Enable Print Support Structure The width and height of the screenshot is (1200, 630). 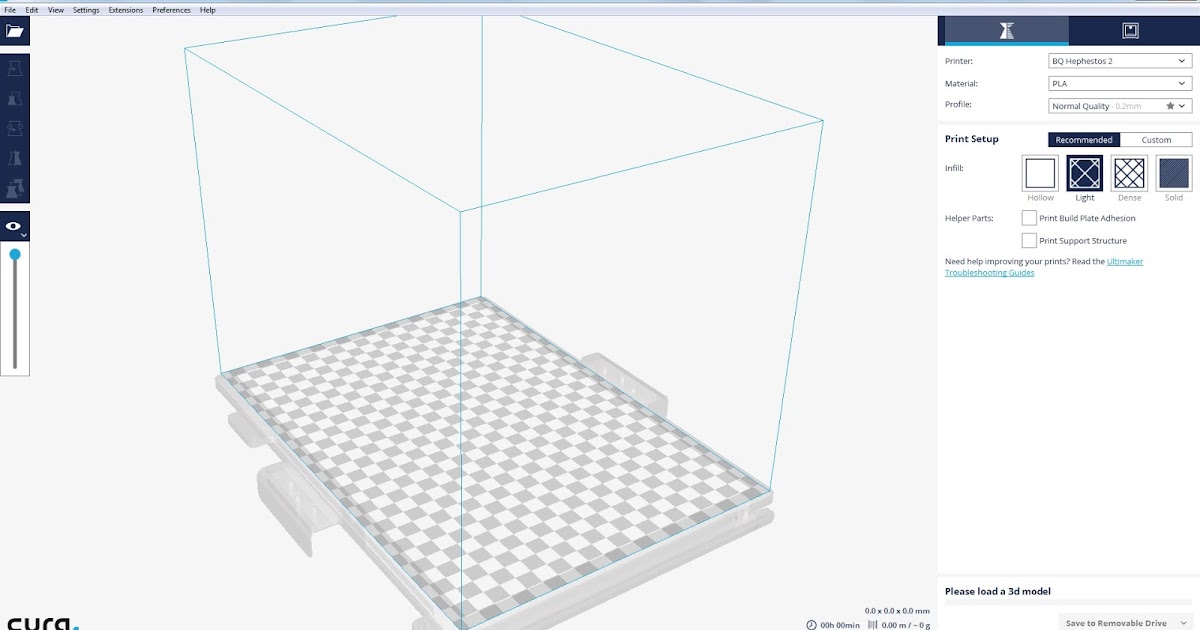tap(1029, 240)
